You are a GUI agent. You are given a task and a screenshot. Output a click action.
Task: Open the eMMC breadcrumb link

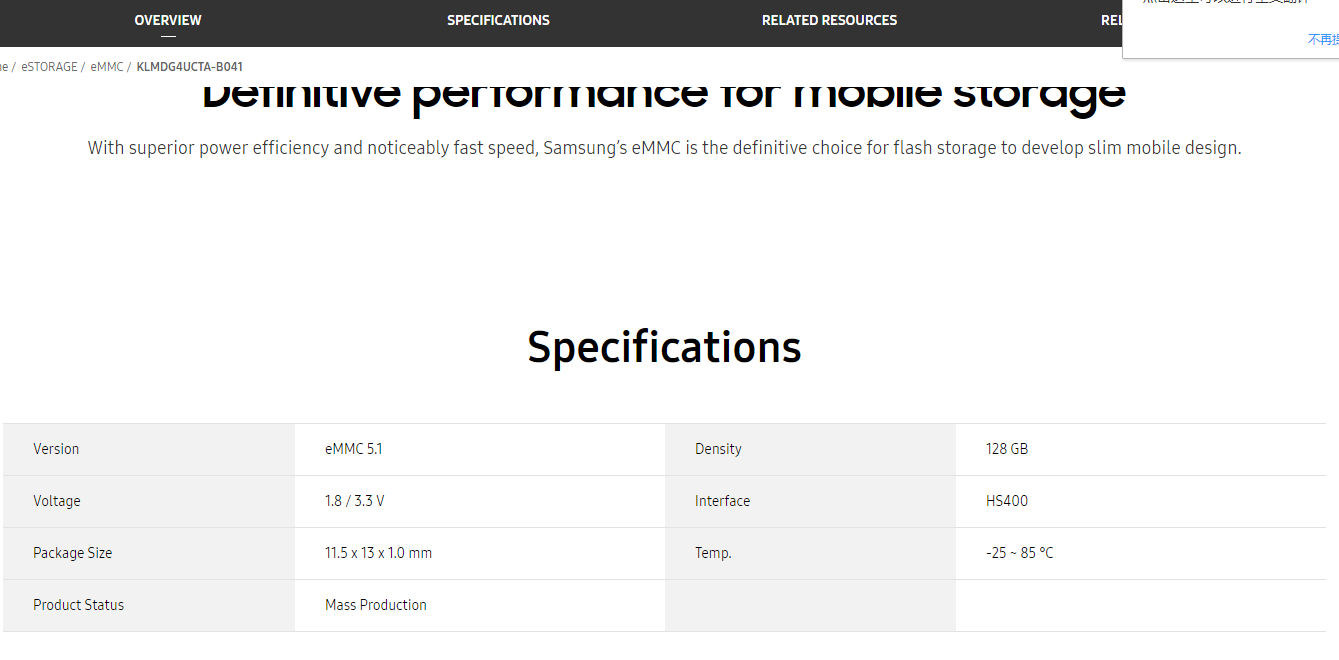click(x=107, y=67)
